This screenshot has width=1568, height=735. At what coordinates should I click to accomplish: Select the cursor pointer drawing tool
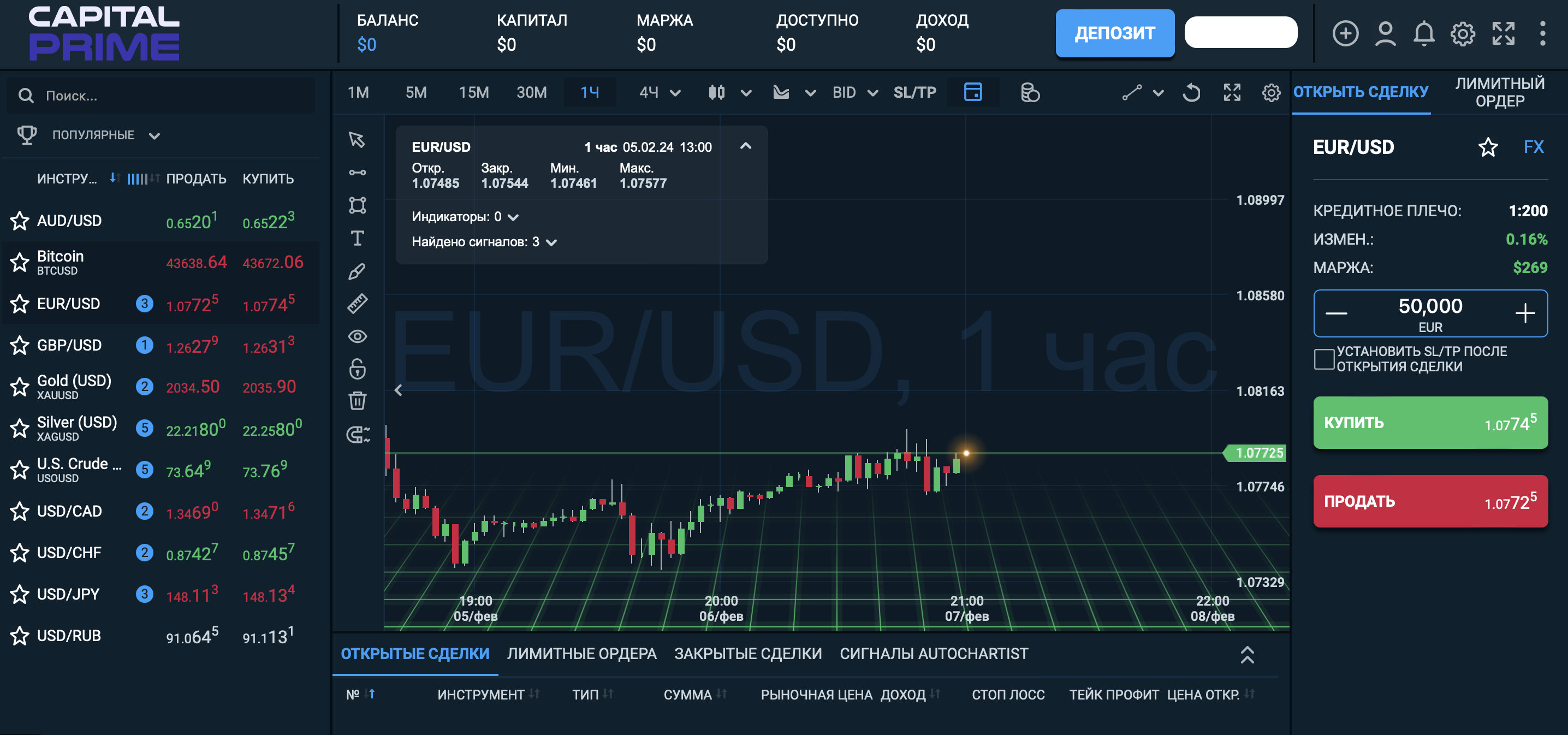[x=357, y=139]
